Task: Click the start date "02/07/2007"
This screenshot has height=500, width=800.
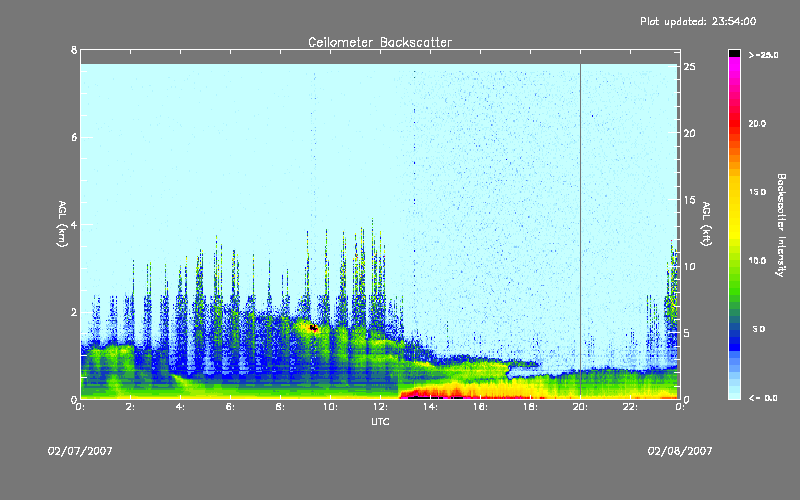Action: (x=80, y=451)
